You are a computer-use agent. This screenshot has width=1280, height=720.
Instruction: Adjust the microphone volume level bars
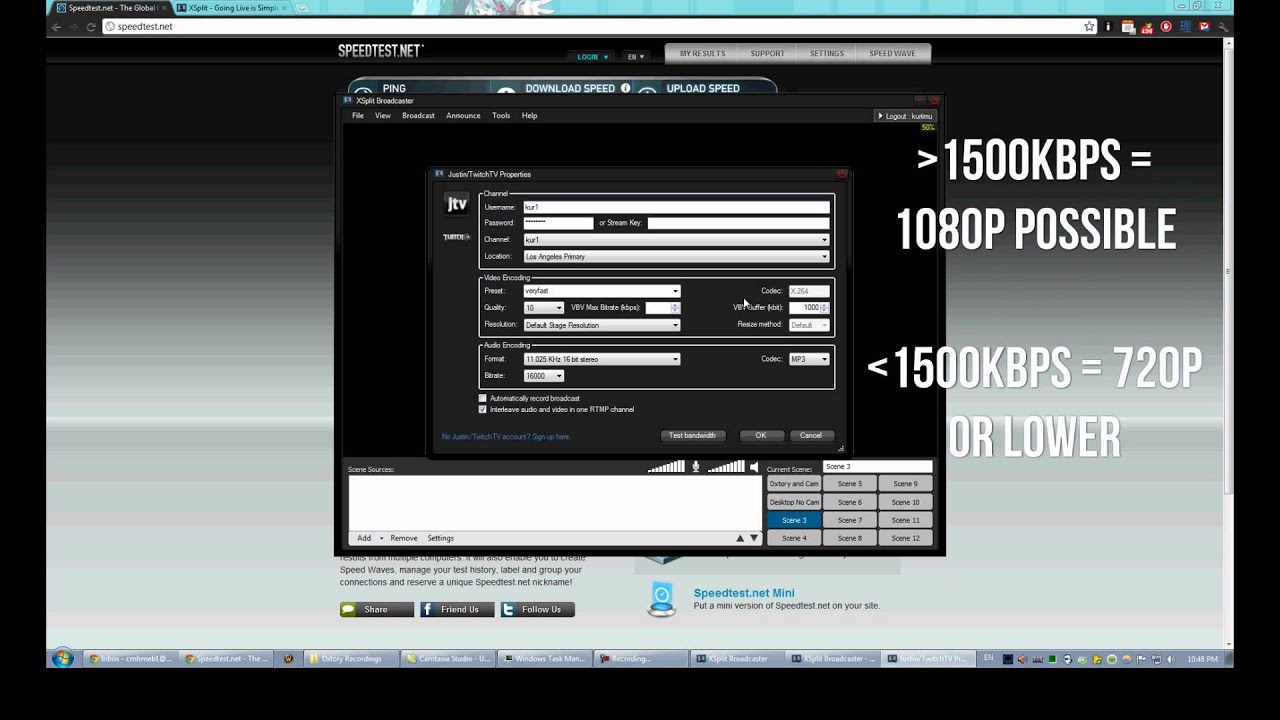666,467
